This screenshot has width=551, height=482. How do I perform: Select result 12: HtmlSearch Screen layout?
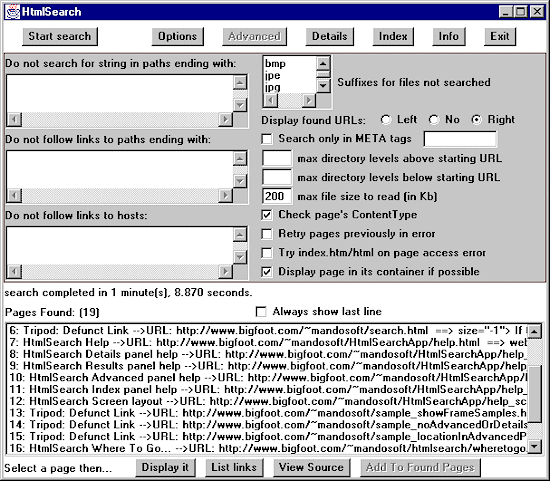click(267, 401)
